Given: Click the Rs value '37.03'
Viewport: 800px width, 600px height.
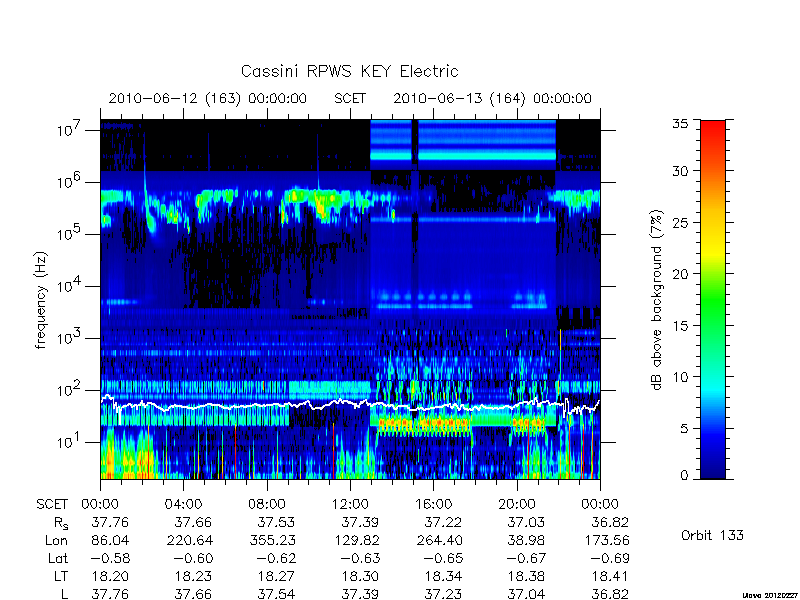Looking at the screenshot, I should pos(526,522).
